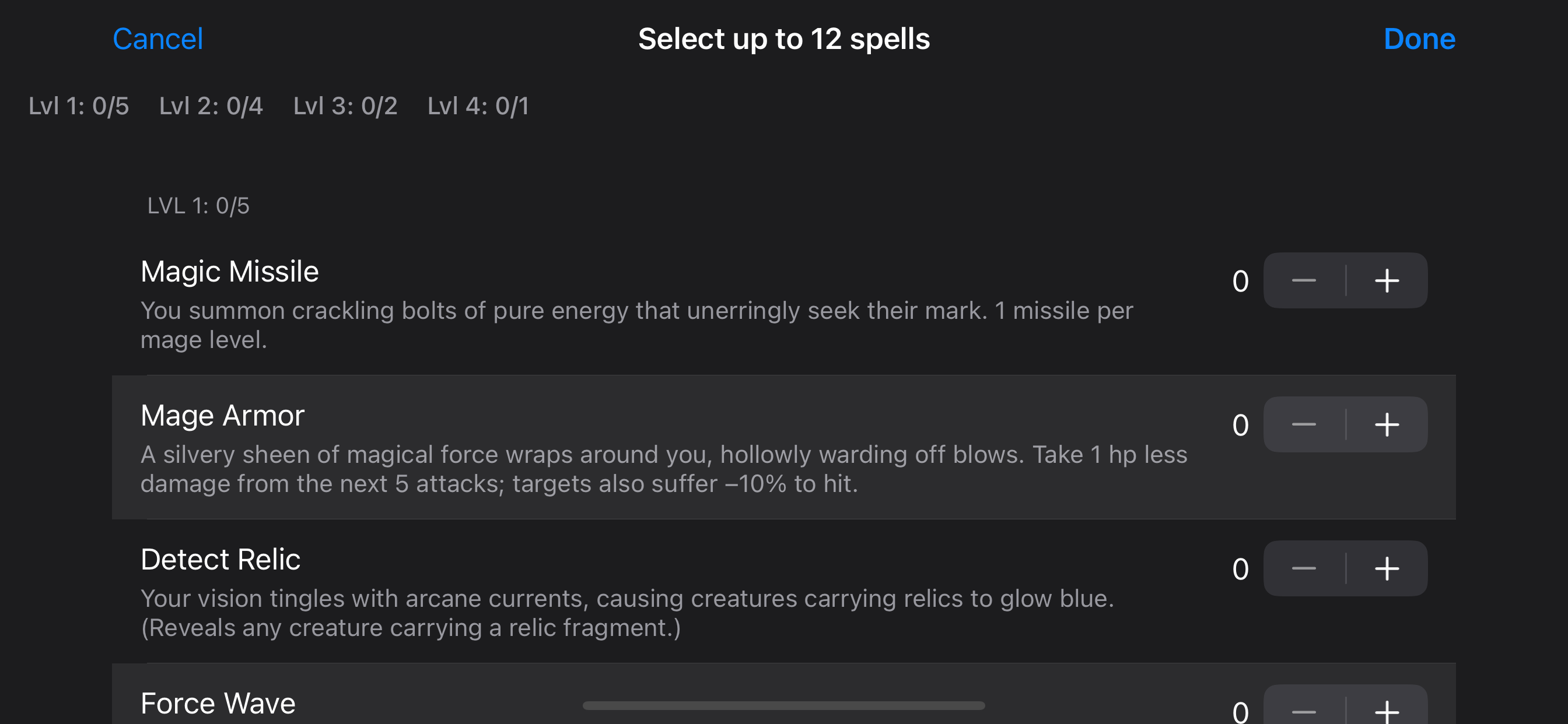The height and width of the screenshot is (724, 1568).
Task: Cancel spell selection
Action: [157, 39]
